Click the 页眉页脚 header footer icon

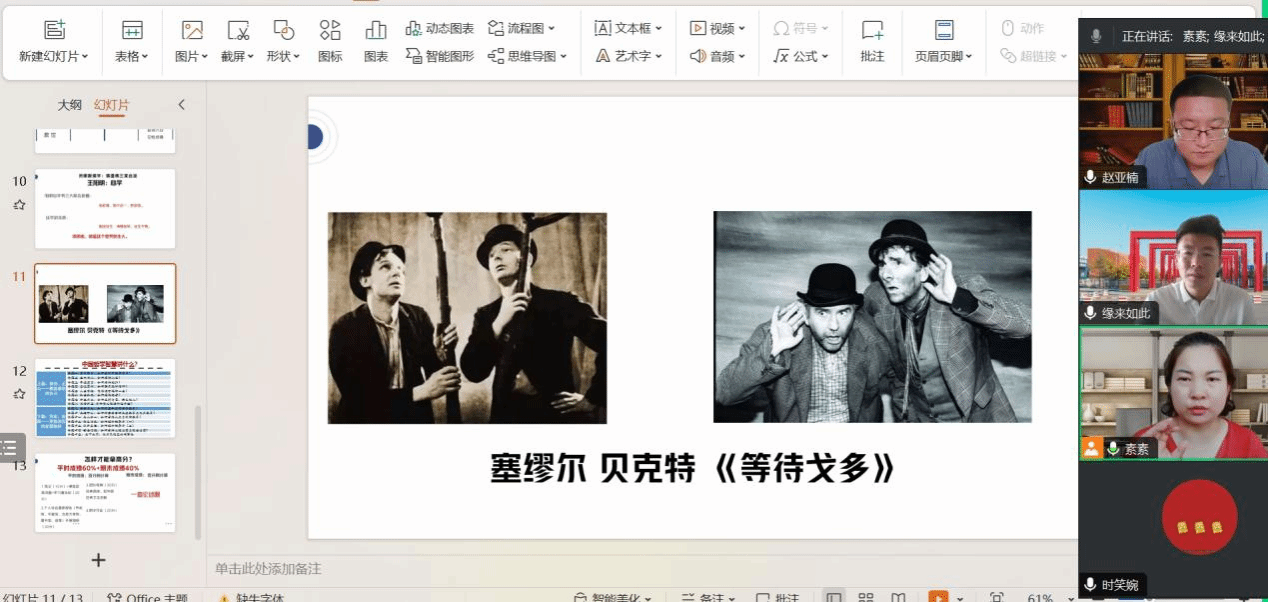click(x=944, y=30)
